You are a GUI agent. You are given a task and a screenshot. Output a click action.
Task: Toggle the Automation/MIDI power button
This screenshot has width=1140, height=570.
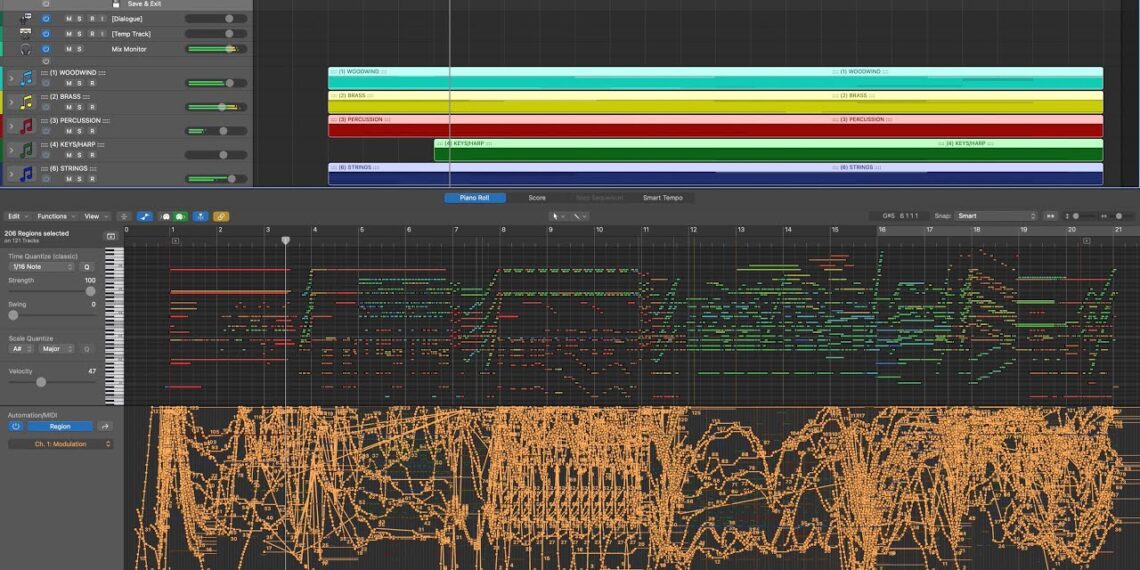tap(16, 426)
